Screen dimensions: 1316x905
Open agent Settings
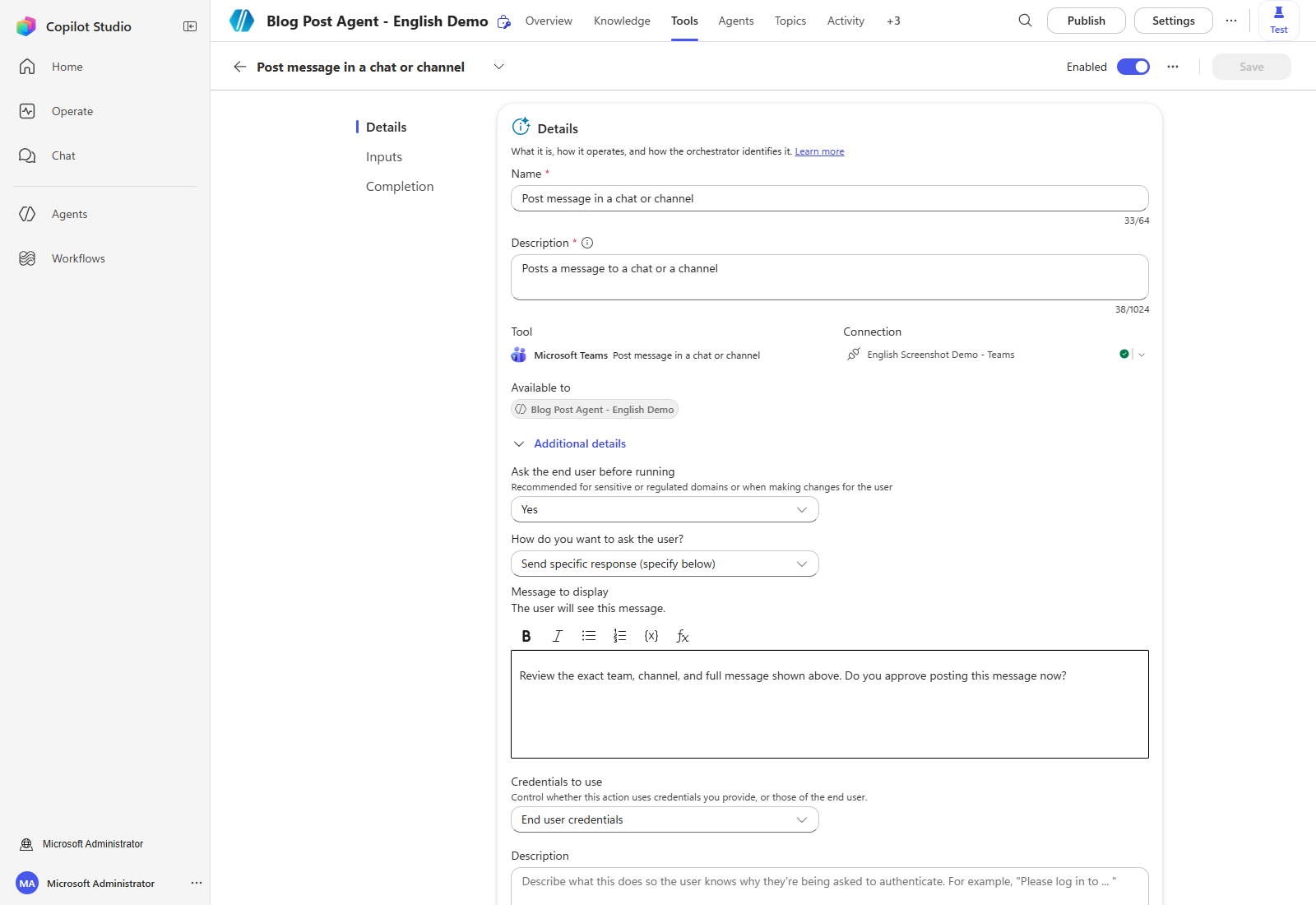coord(1173,21)
